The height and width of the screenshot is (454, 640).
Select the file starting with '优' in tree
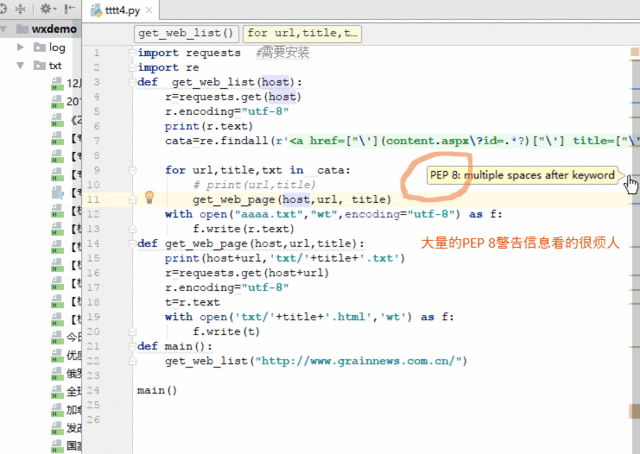[74, 355]
